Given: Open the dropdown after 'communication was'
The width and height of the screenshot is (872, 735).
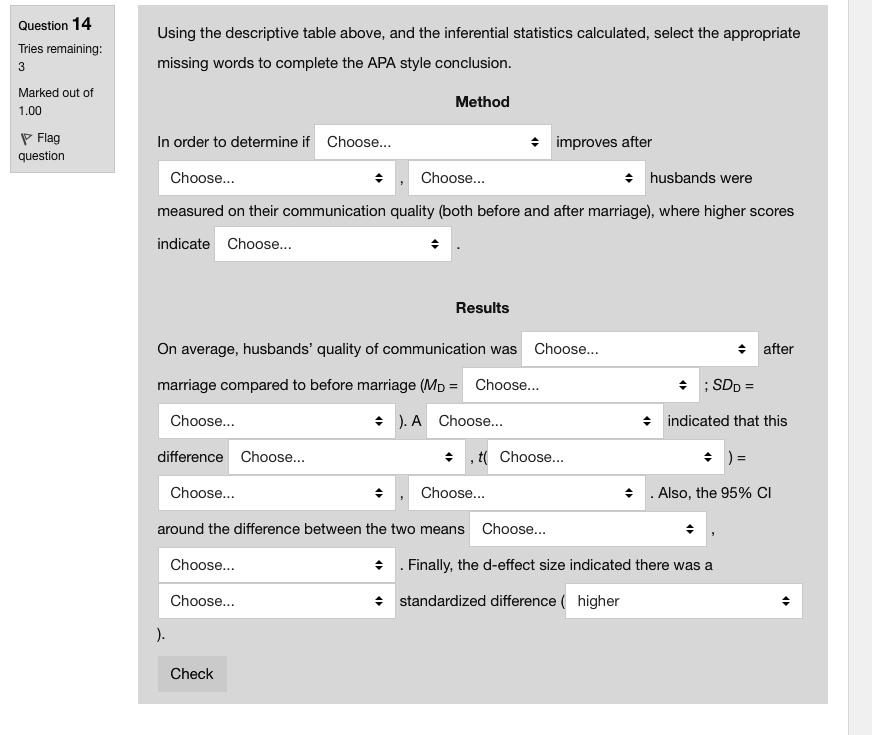Looking at the screenshot, I should point(640,348).
